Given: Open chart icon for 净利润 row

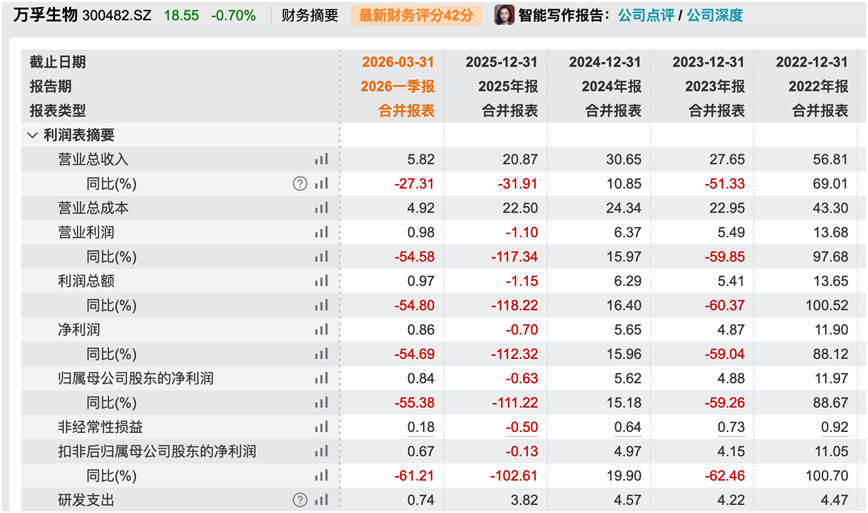Looking at the screenshot, I should click(322, 330).
